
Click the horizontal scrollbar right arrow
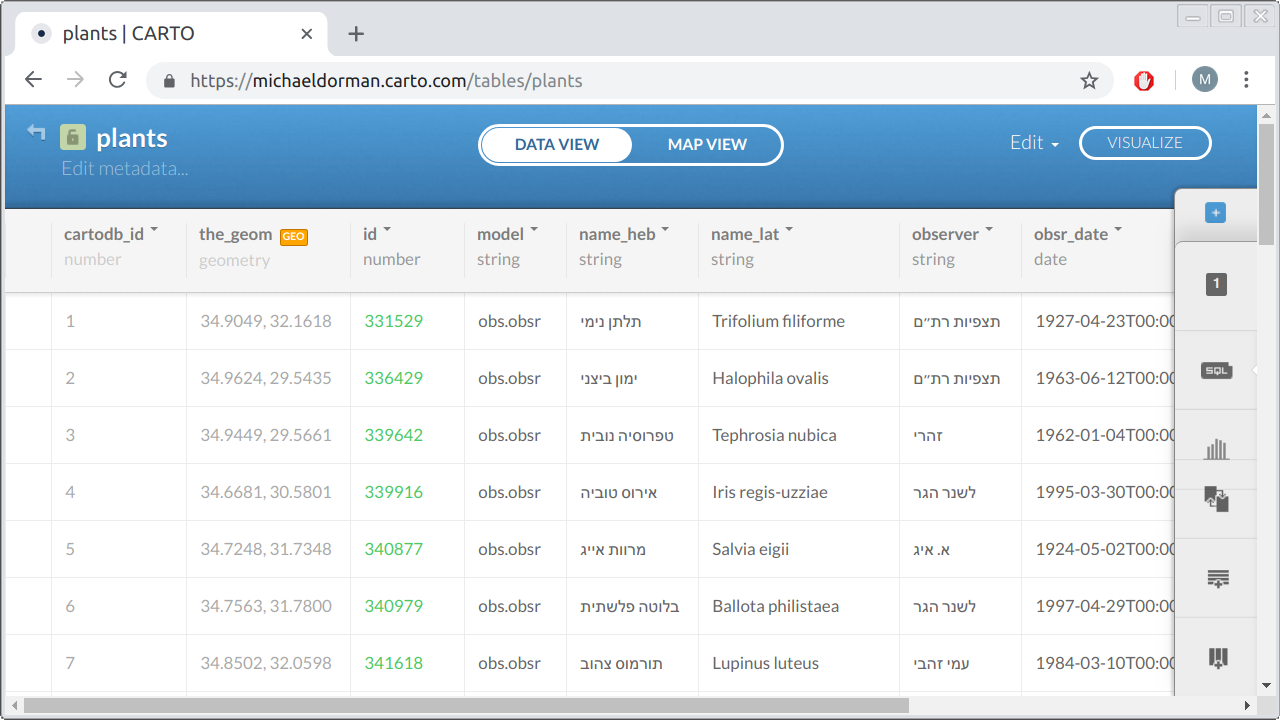[1247, 705]
